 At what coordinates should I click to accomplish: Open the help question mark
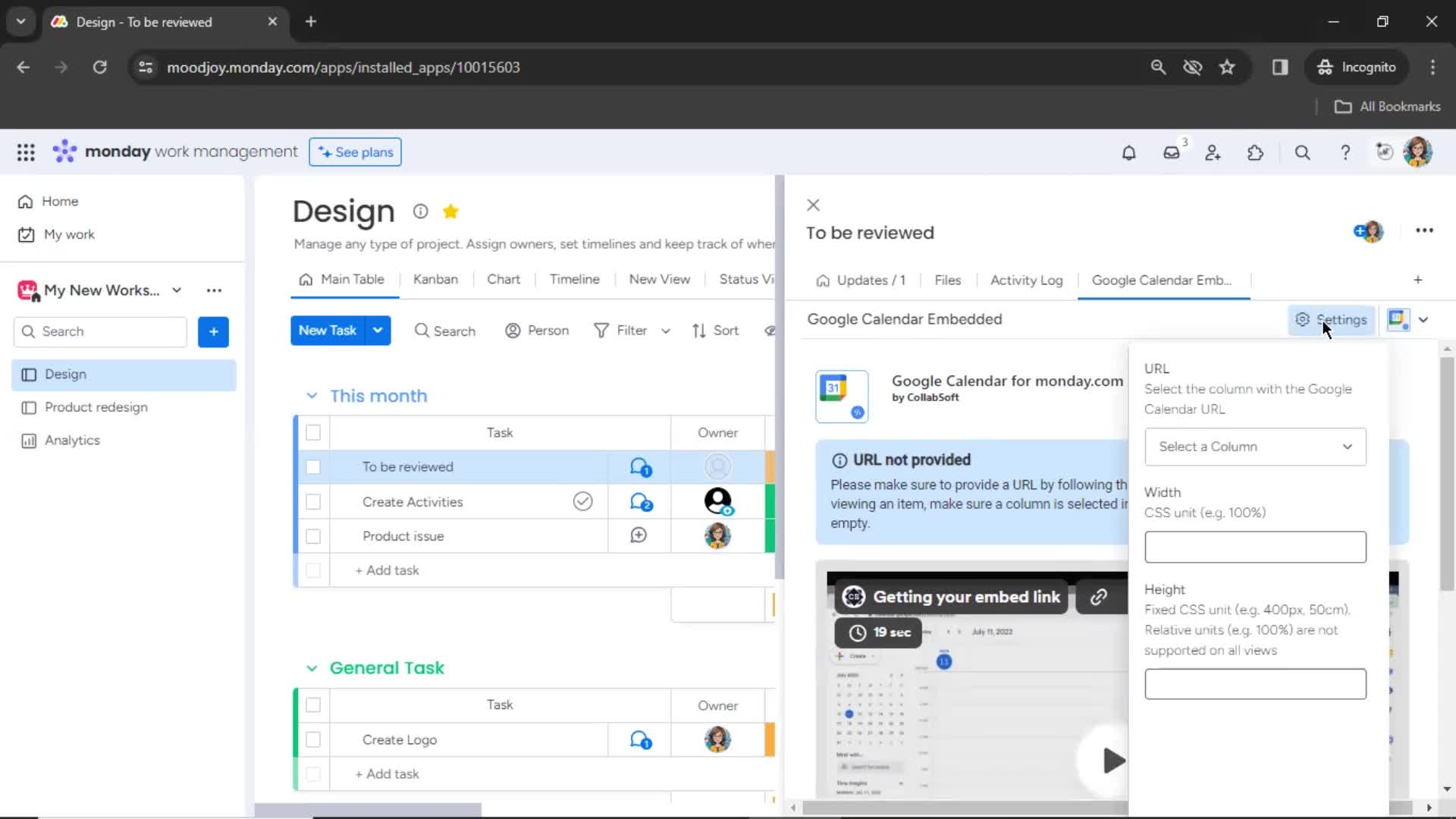(1345, 152)
